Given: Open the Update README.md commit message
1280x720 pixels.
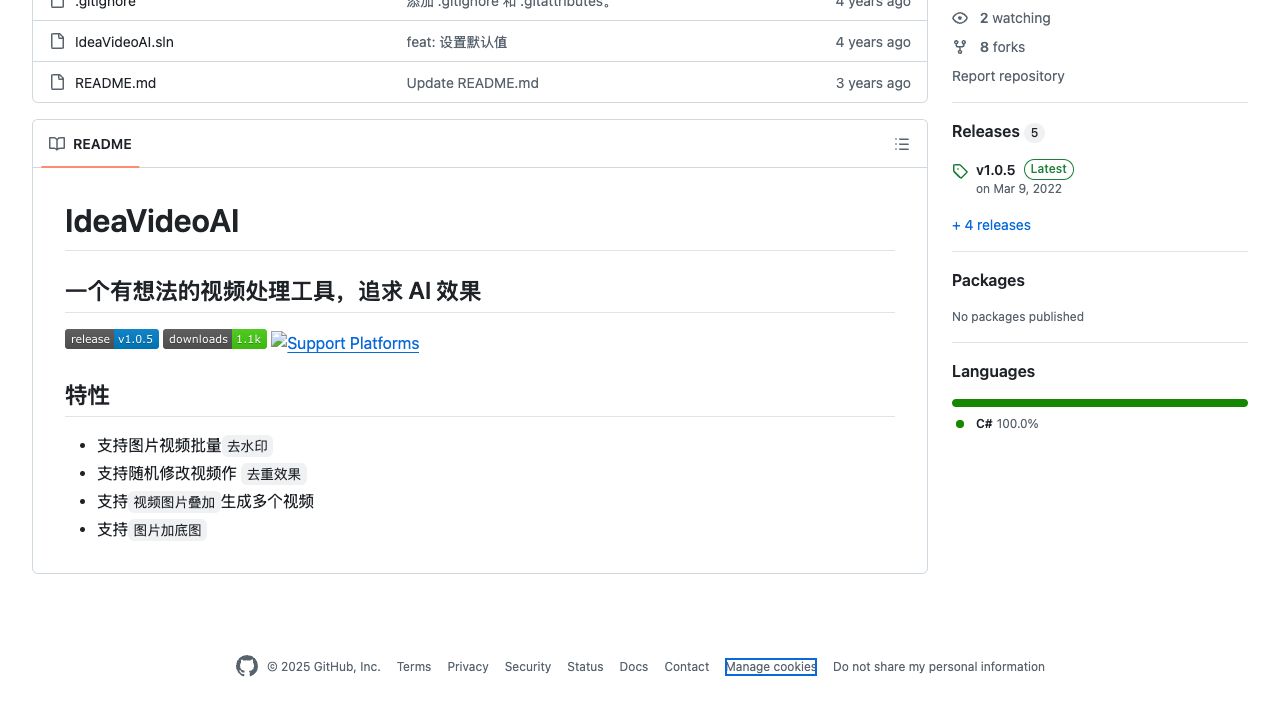Looking at the screenshot, I should [x=472, y=83].
